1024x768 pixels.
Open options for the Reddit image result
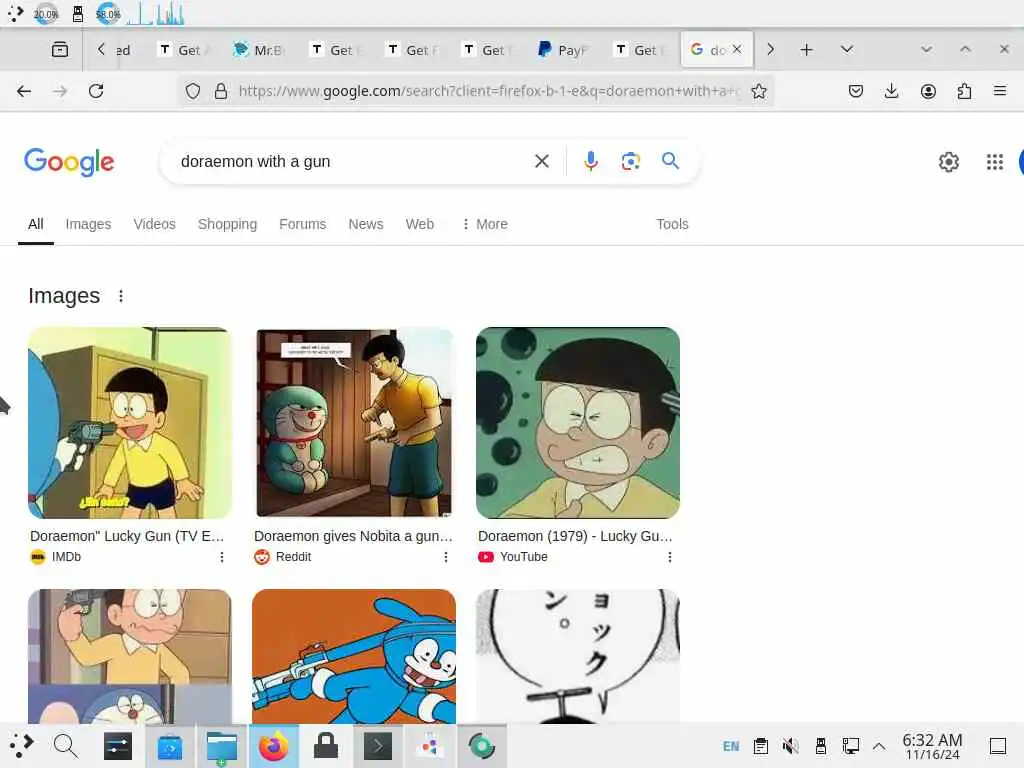[446, 557]
